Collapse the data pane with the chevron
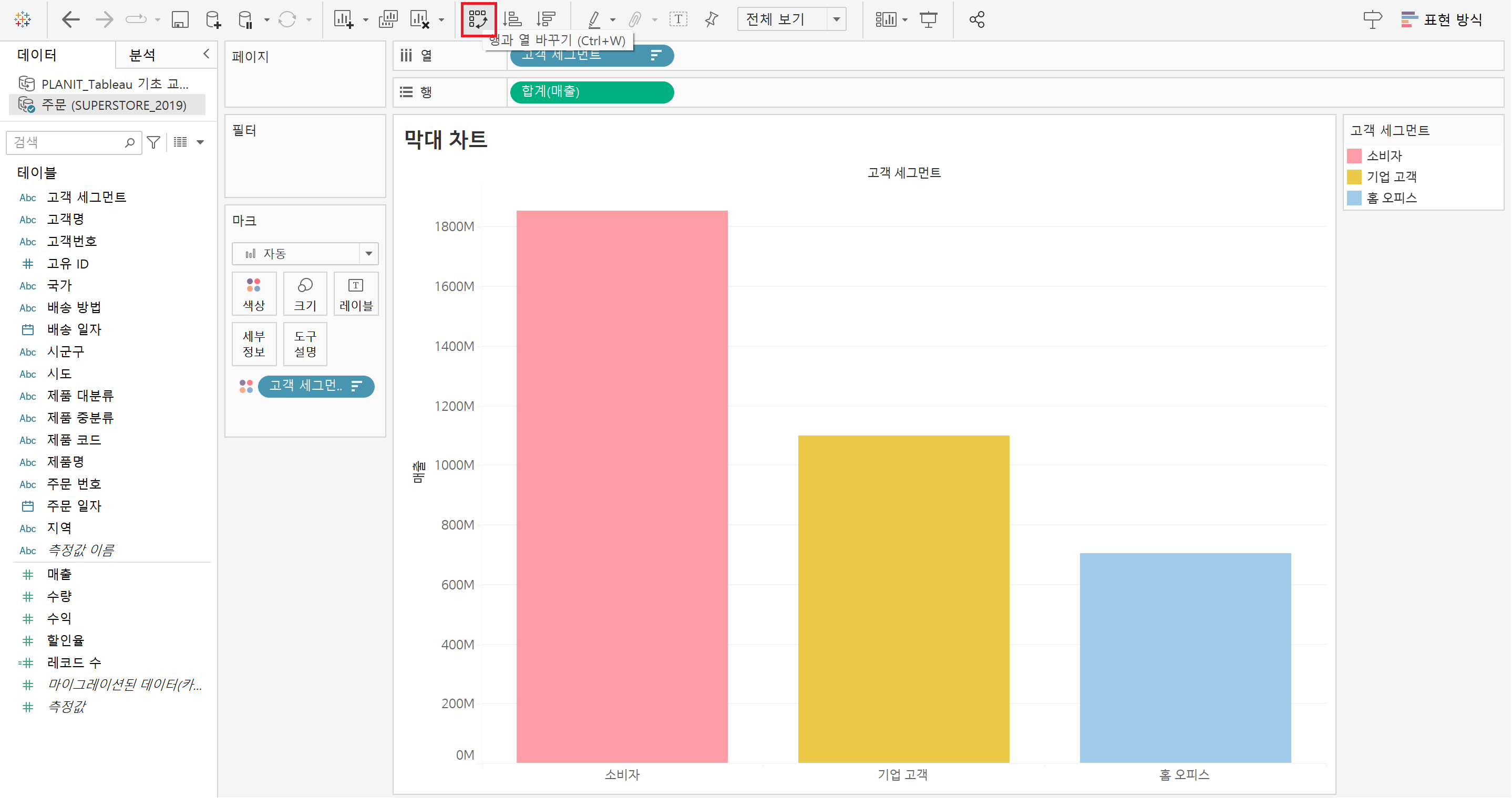Screen dimensions: 1512x798 206,54
